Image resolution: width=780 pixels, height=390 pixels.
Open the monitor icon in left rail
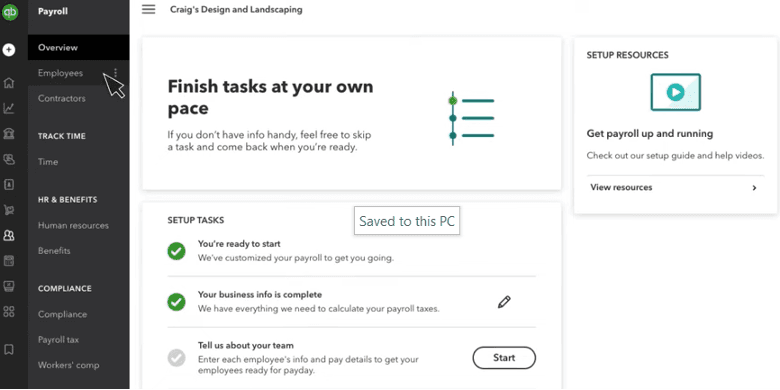point(9,286)
